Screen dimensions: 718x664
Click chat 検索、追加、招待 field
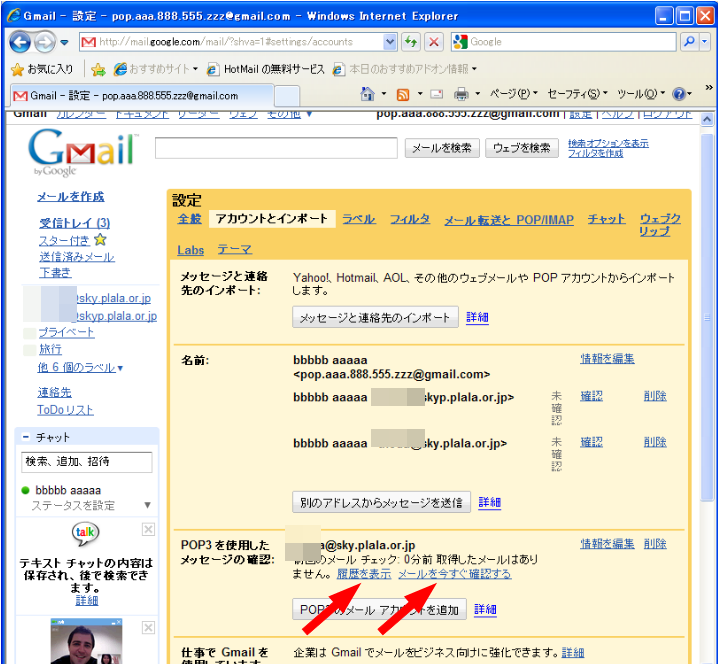(87, 462)
